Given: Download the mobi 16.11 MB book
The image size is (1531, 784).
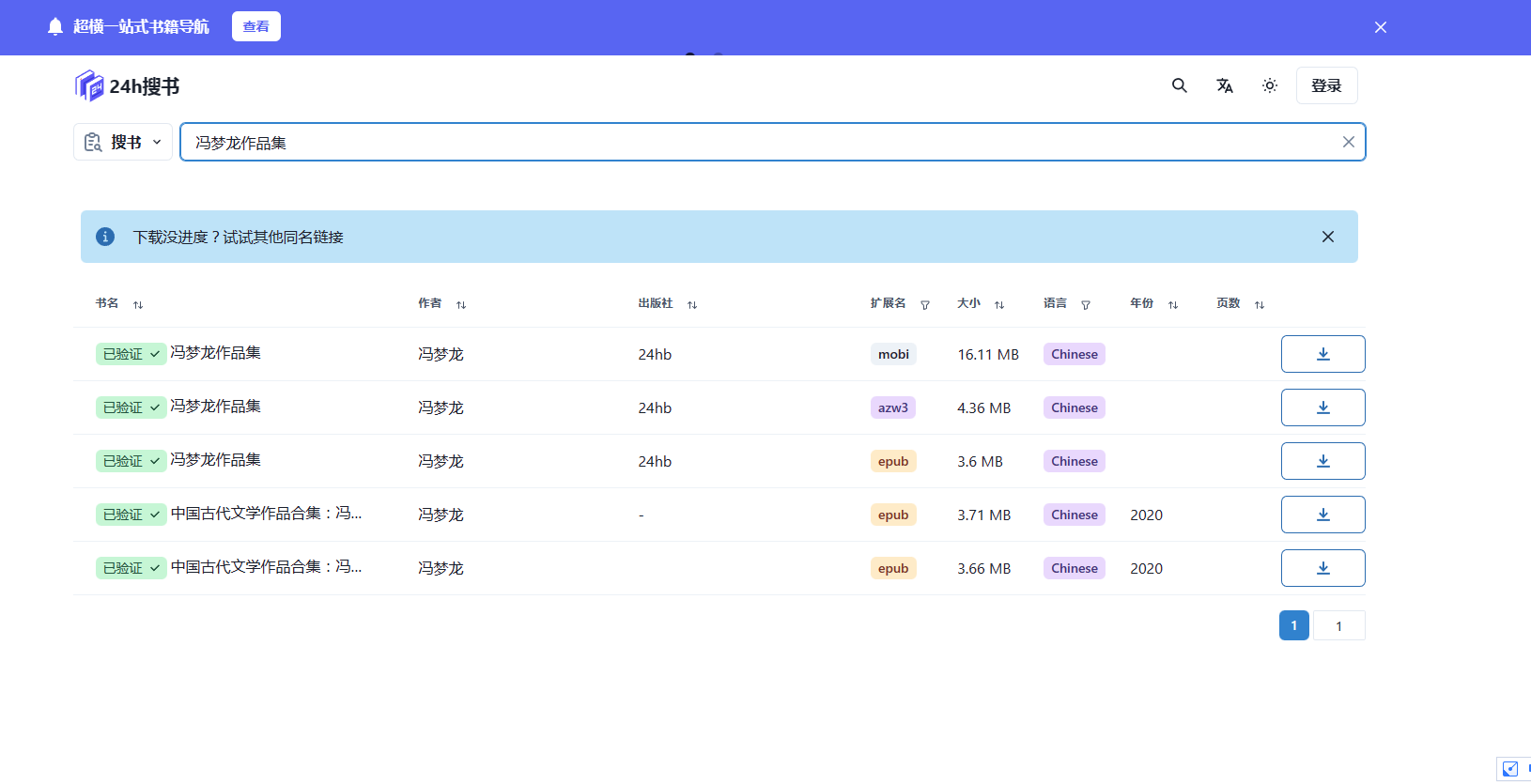Looking at the screenshot, I should point(1323,354).
